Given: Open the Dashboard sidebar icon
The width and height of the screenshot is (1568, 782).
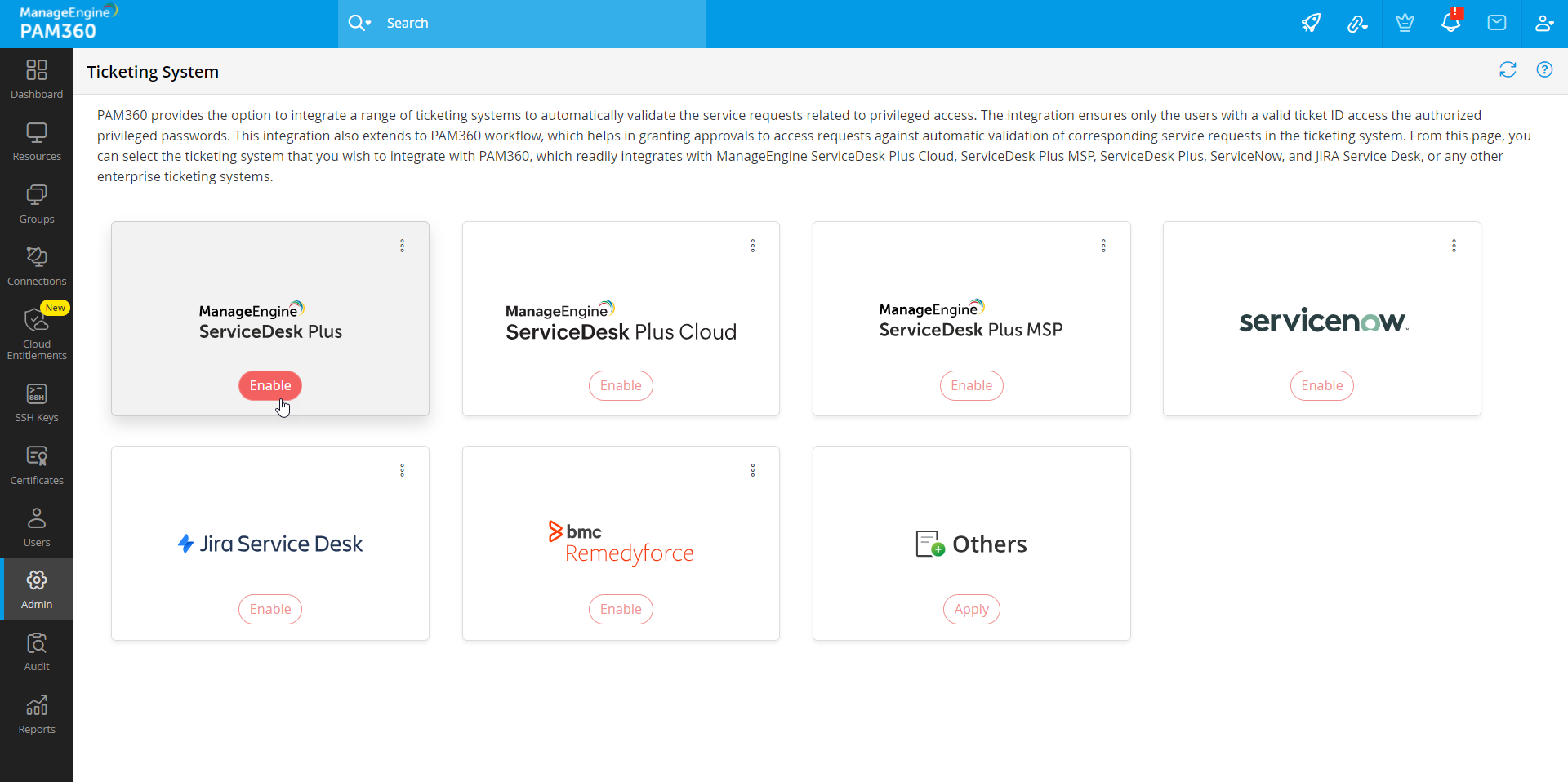Looking at the screenshot, I should 37,80.
